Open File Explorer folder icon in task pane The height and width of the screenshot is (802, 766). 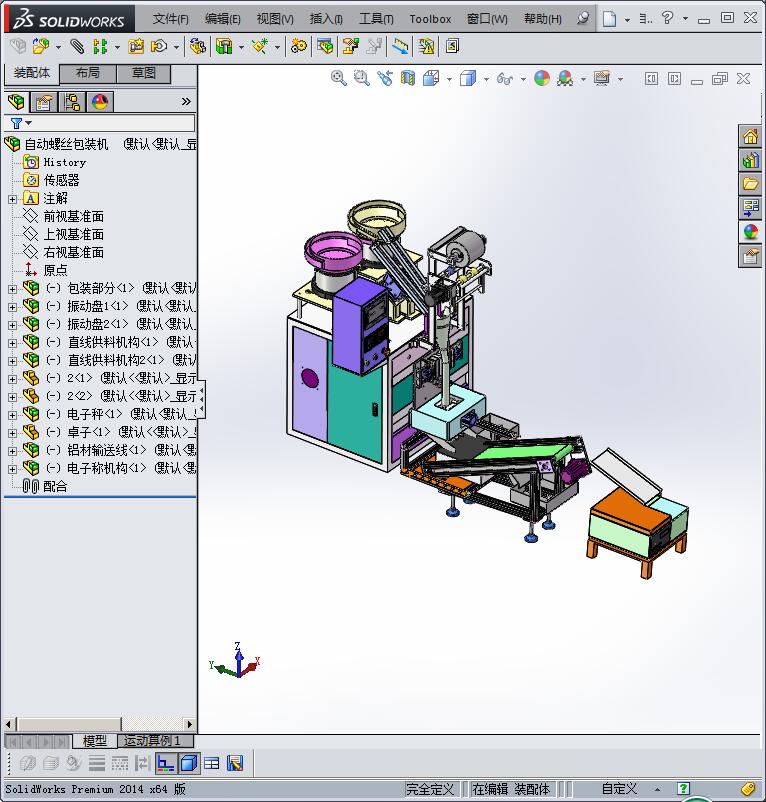click(x=750, y=184)
